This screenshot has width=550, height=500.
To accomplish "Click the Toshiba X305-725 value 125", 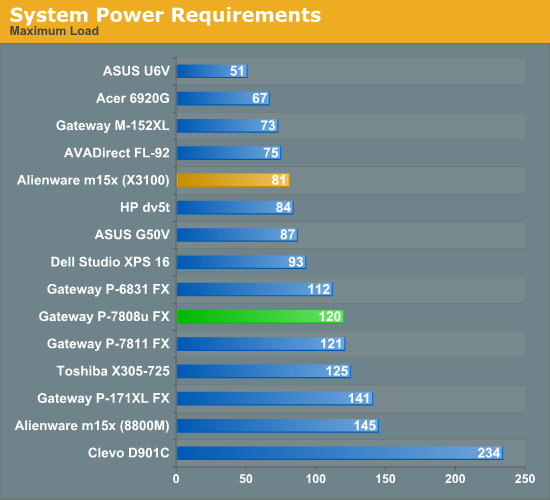I will tap(337, 371).
